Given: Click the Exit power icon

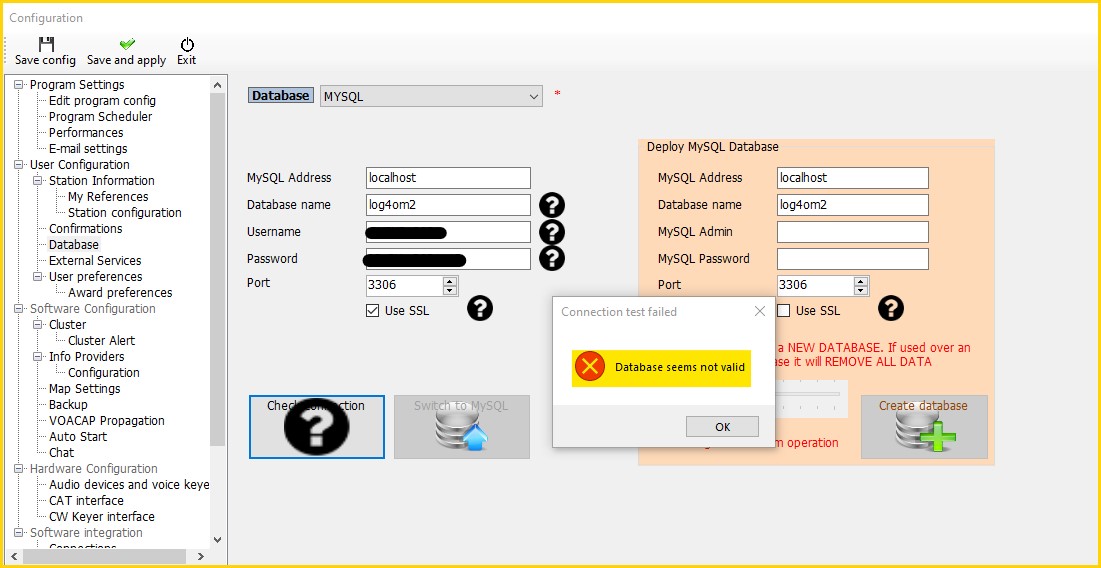Looking at the screenshot, I should 187,44.
